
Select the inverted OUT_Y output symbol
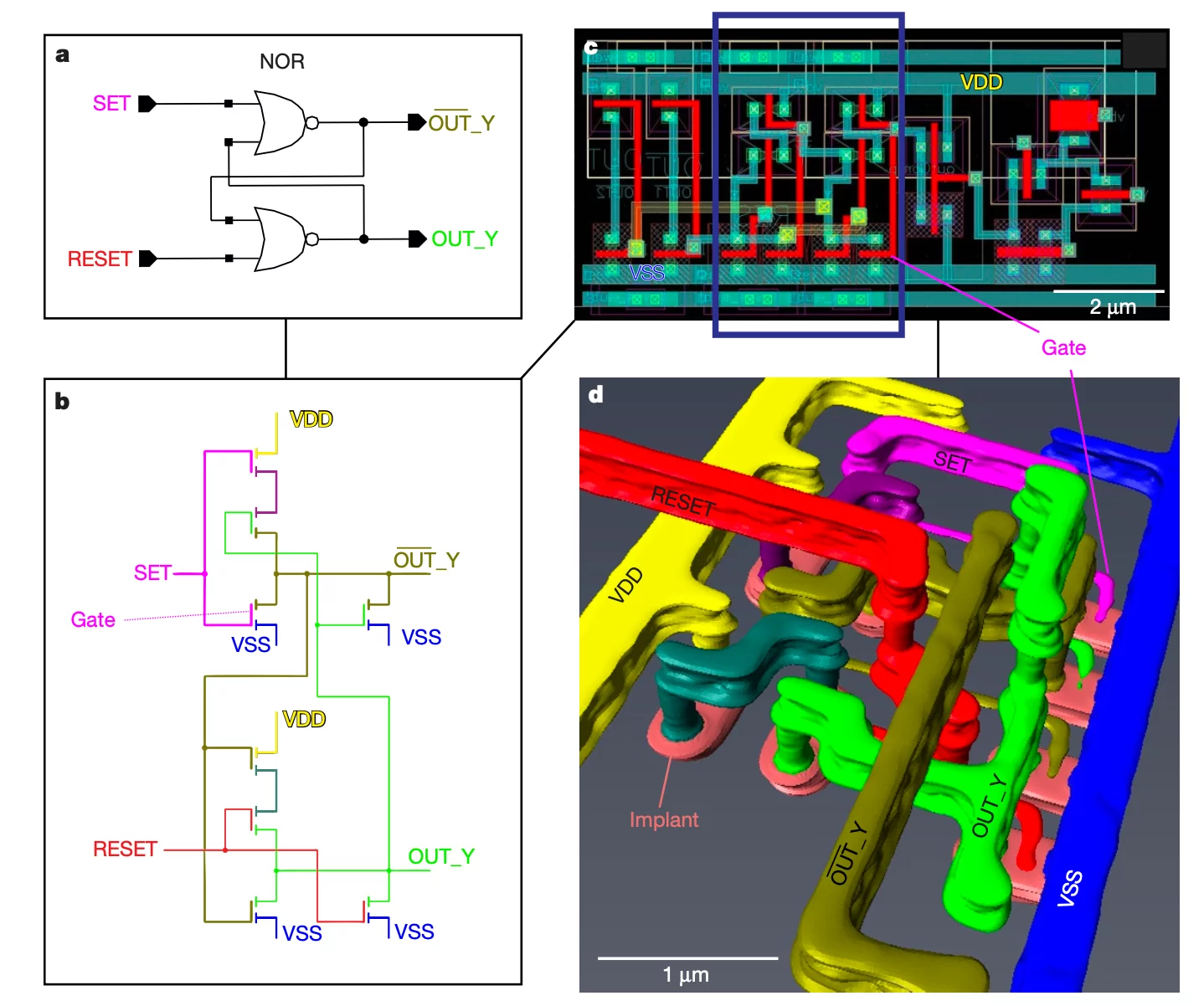pyautogui.click(x=415, y=122)
